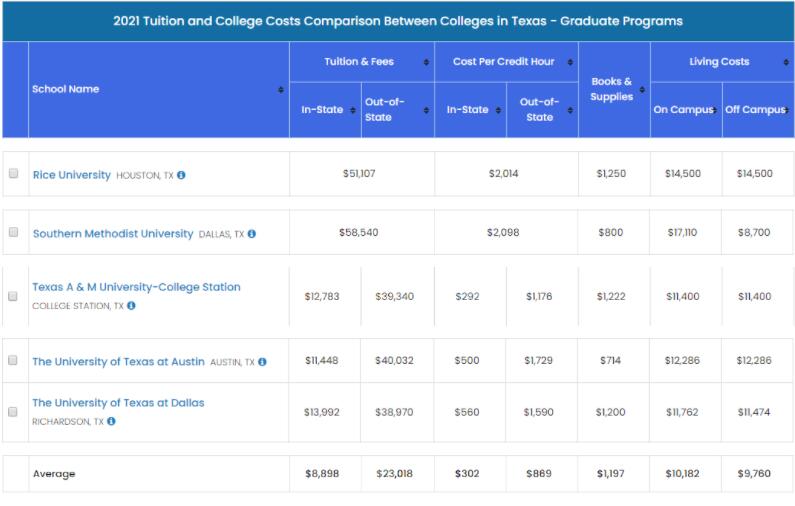Click info icon beside Austin, TX

[262, 362]
